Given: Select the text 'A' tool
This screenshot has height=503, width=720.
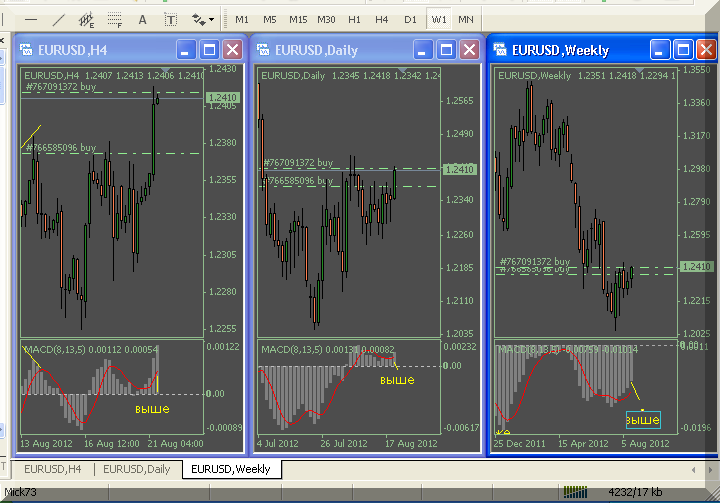Looking at the screenshot, I should [142, 19].
